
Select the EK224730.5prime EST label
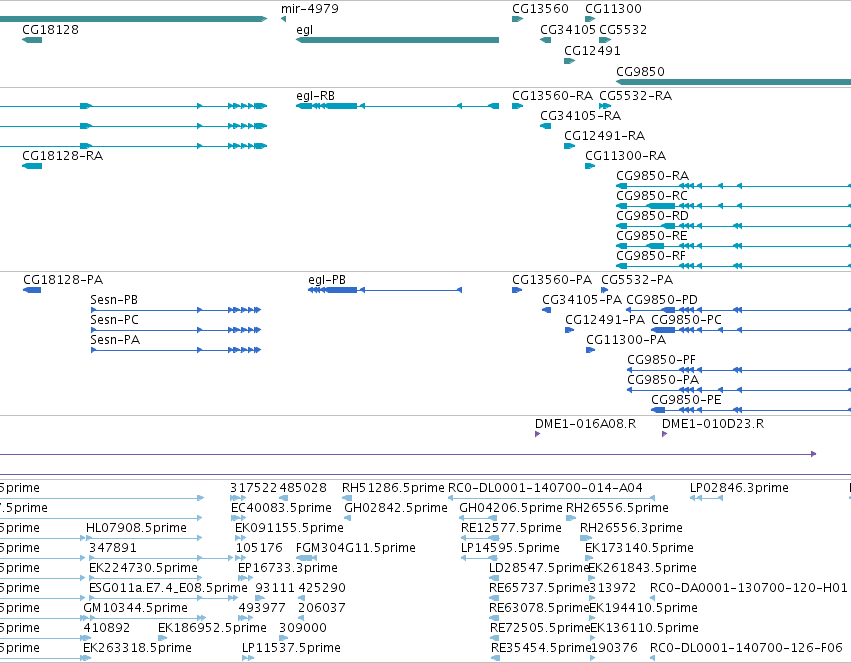click(x=143, y=568)
